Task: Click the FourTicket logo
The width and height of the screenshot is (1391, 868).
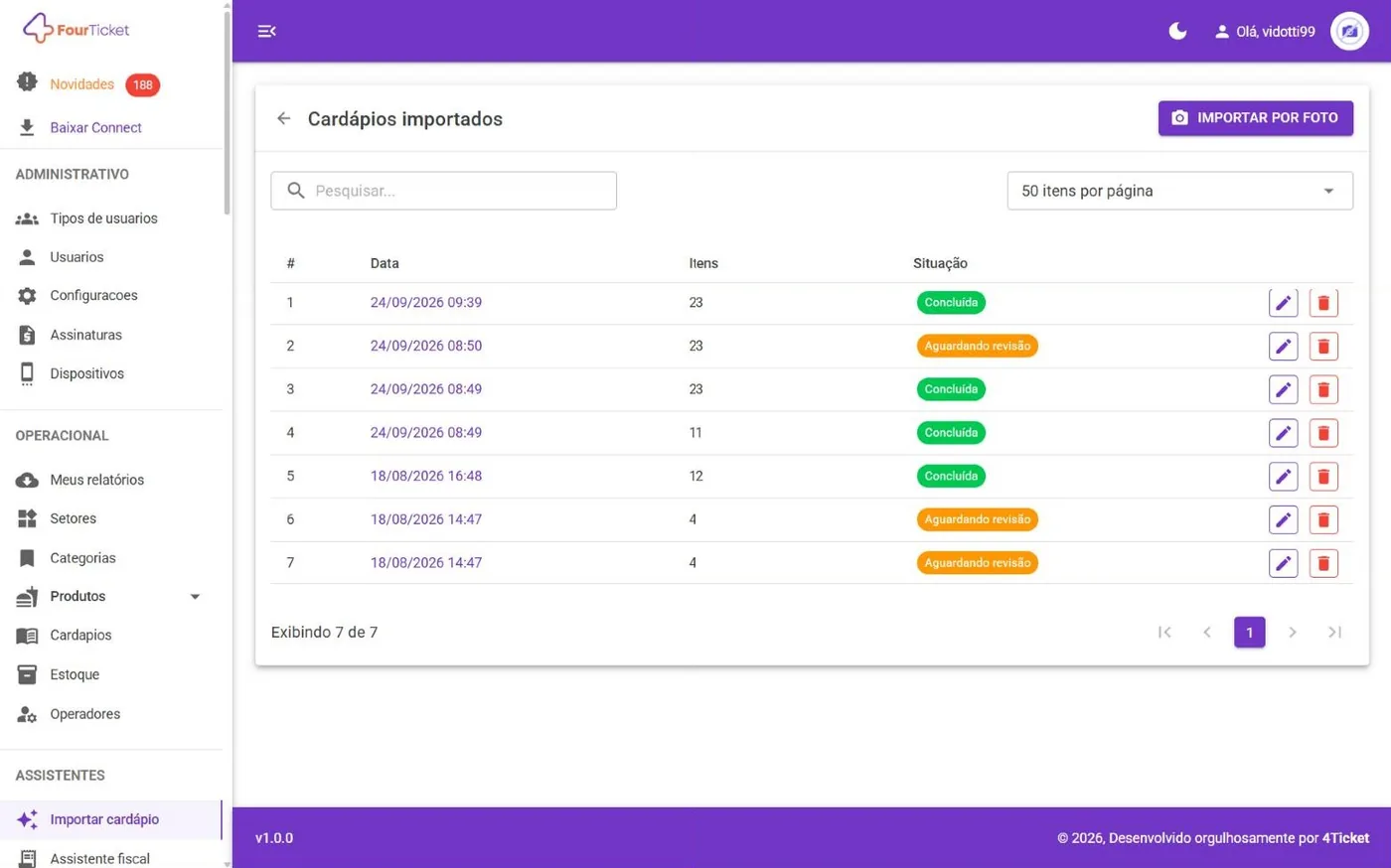Action: [x=77, y=29]
